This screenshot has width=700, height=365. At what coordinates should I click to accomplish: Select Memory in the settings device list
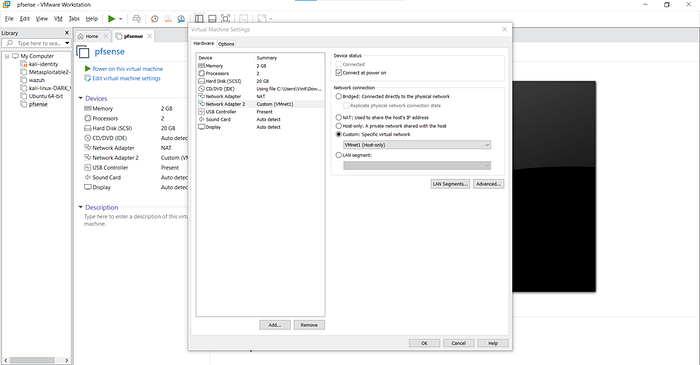point(260,66)
